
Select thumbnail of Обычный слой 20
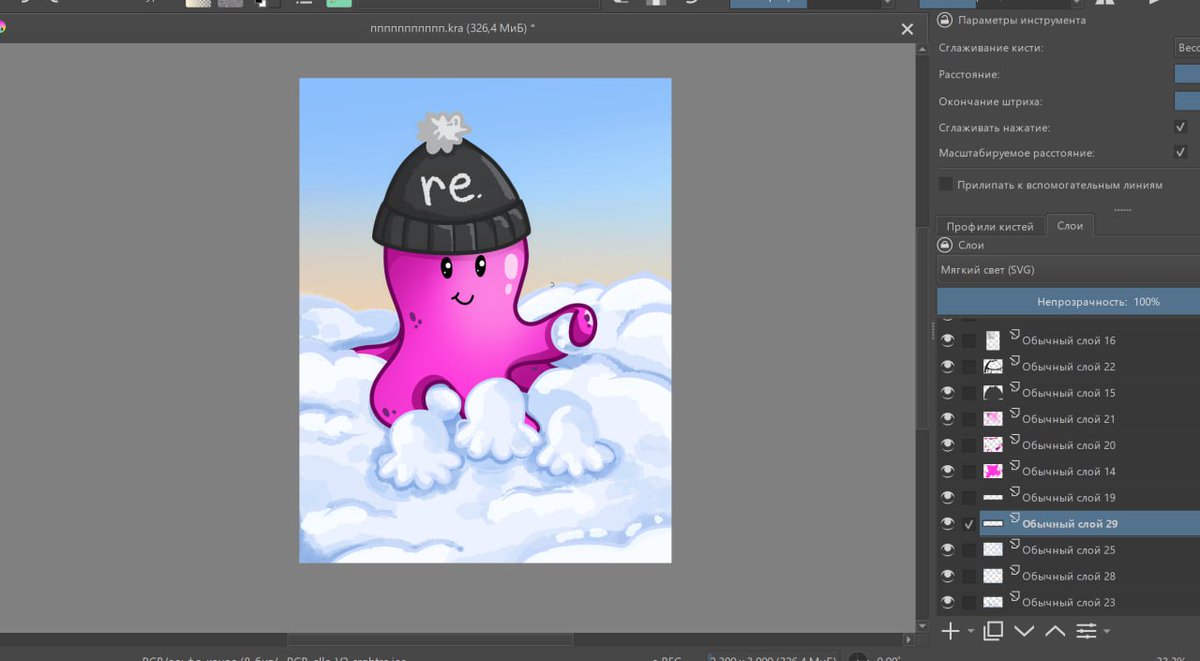click(x=993, y=444)
